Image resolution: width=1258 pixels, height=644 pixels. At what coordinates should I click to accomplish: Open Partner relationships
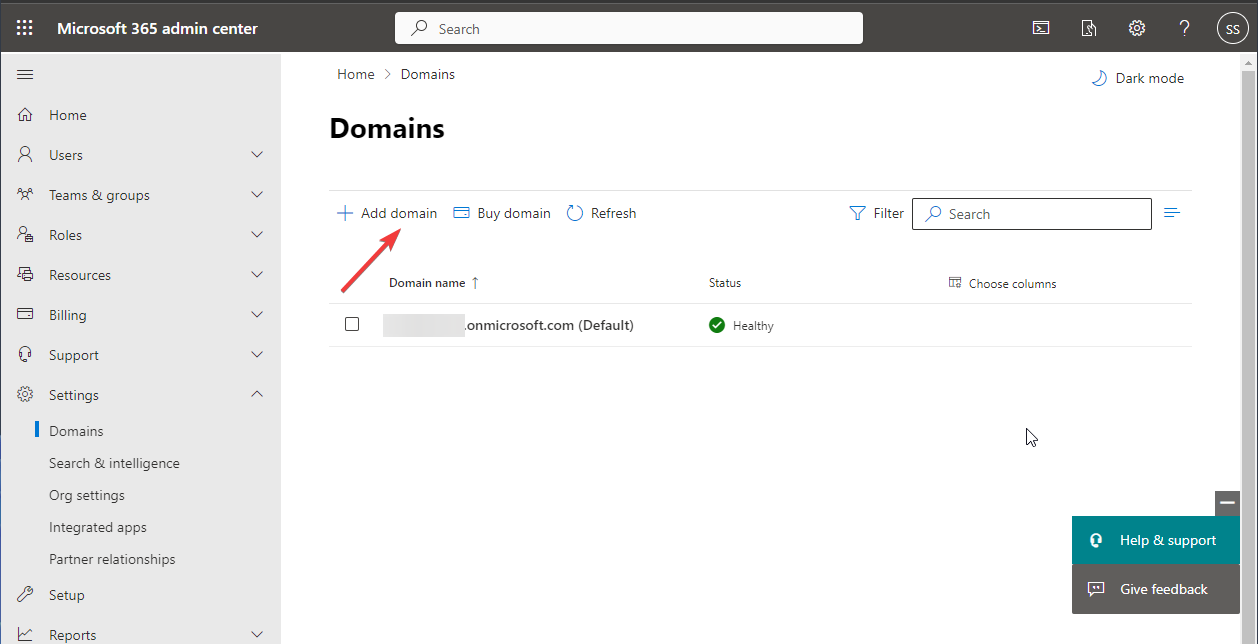tap(112, 559)
